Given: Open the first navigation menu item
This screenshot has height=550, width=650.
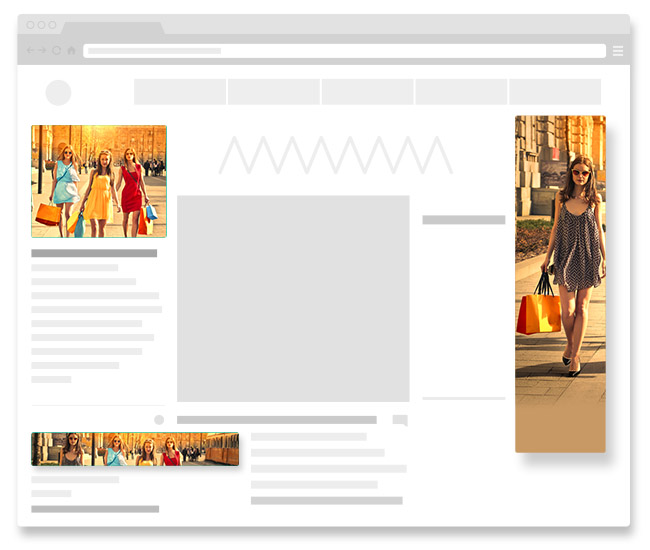Looking at the screenshot, I should click(180, 92).
